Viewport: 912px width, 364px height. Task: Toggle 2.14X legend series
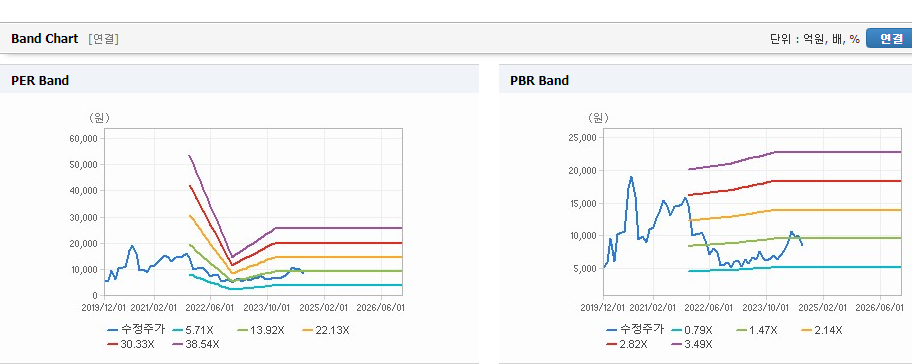[x=821, y=330]
